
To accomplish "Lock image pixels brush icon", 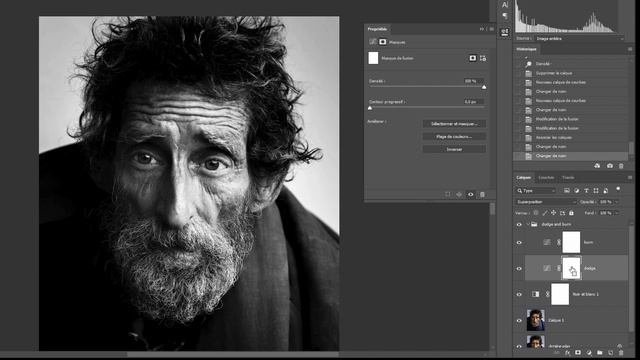I will (545, 213).
